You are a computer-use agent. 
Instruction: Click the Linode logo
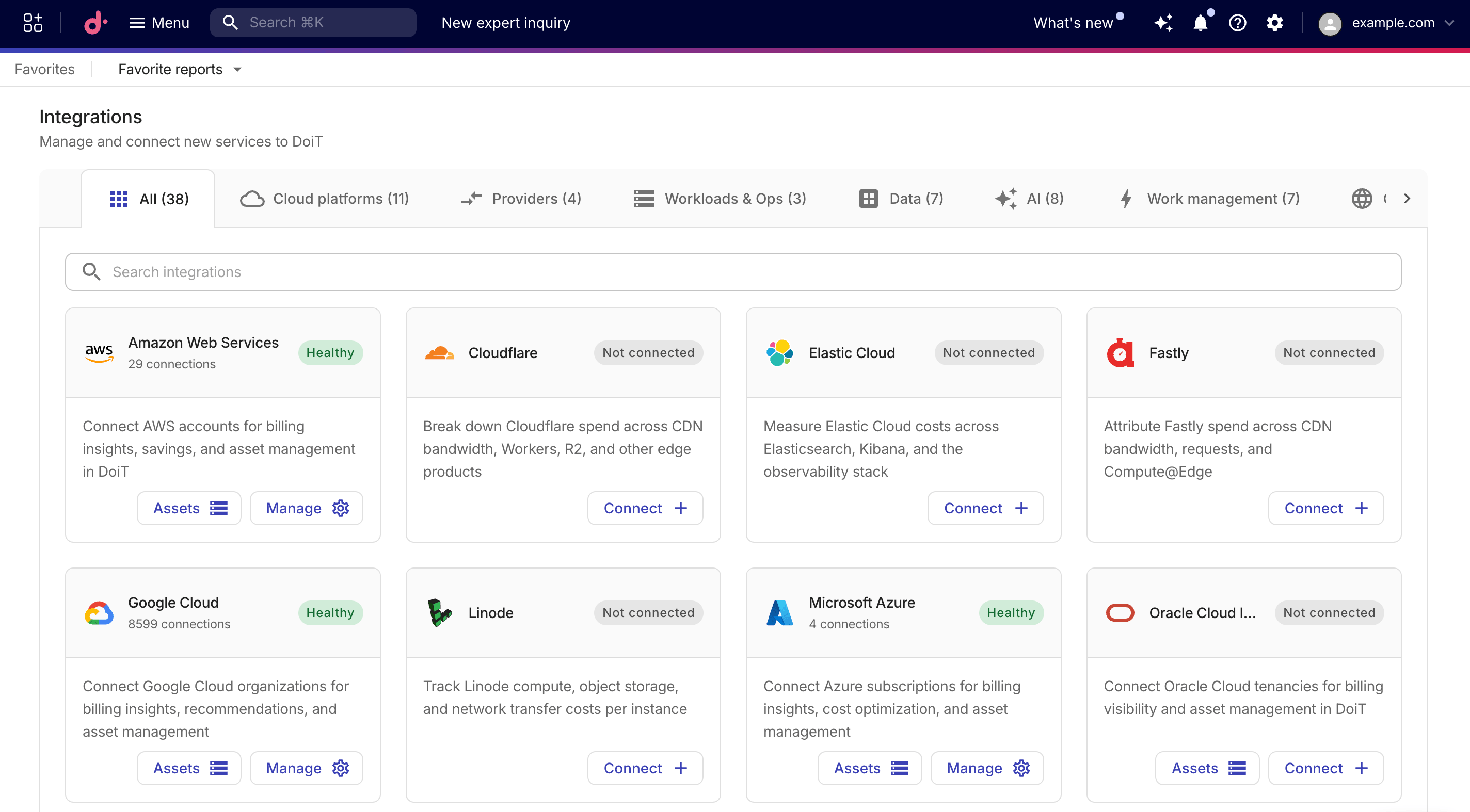coord(439,613)
